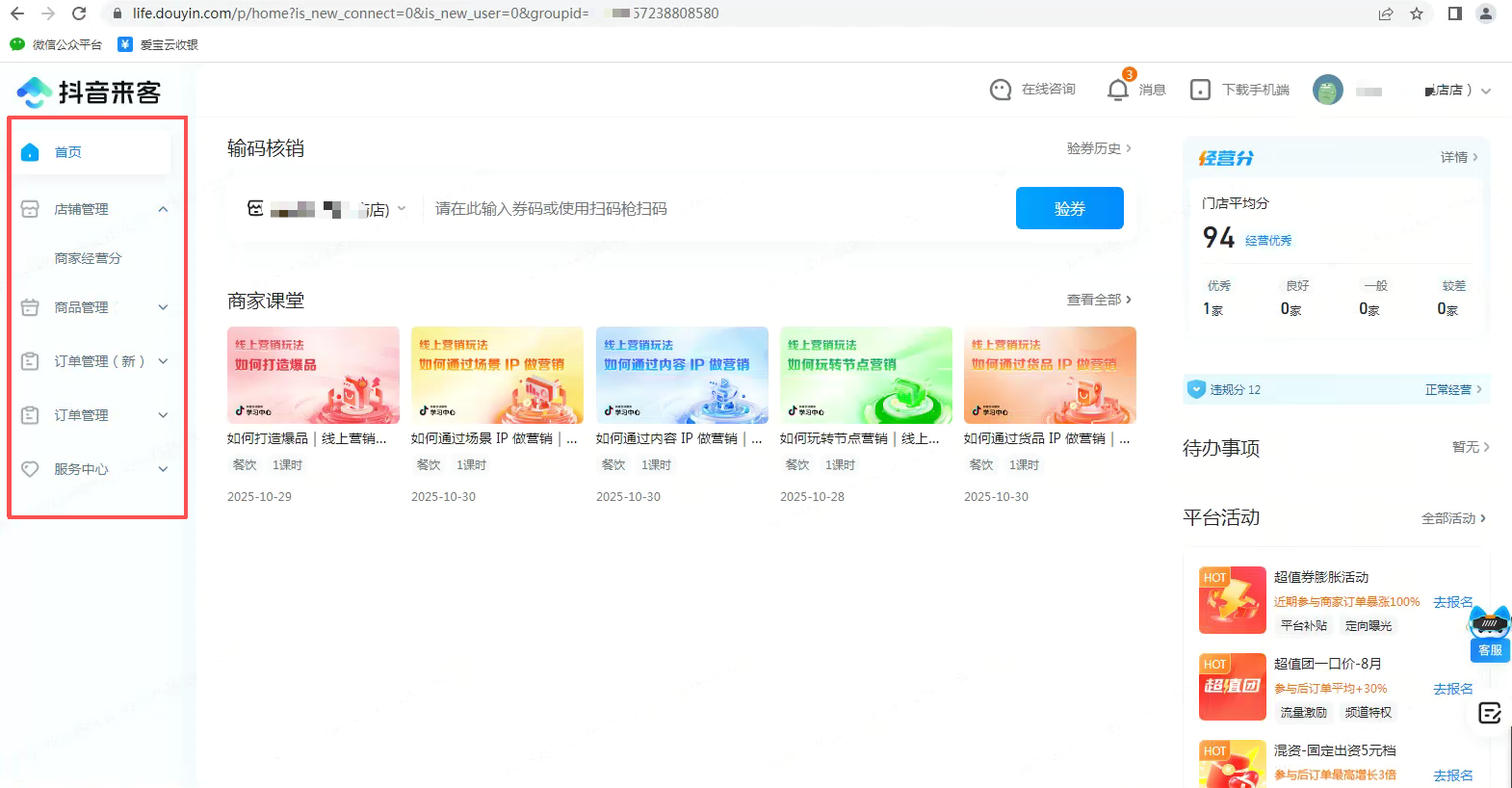Viewport: 1512px width, 788px height.
Task: Click the coupon code input field
Action: click(x=713, y=209)
